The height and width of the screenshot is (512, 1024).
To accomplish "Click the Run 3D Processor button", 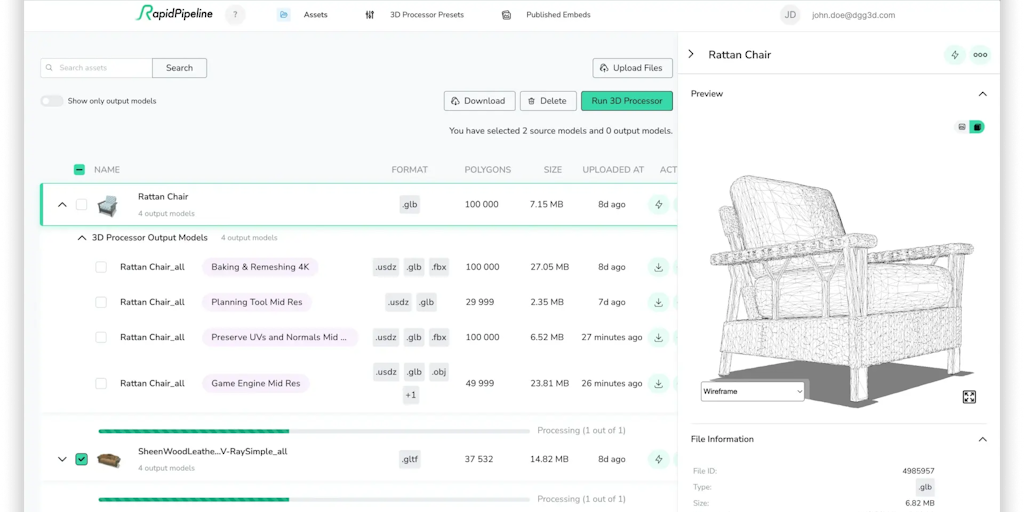I will (626, 101).
